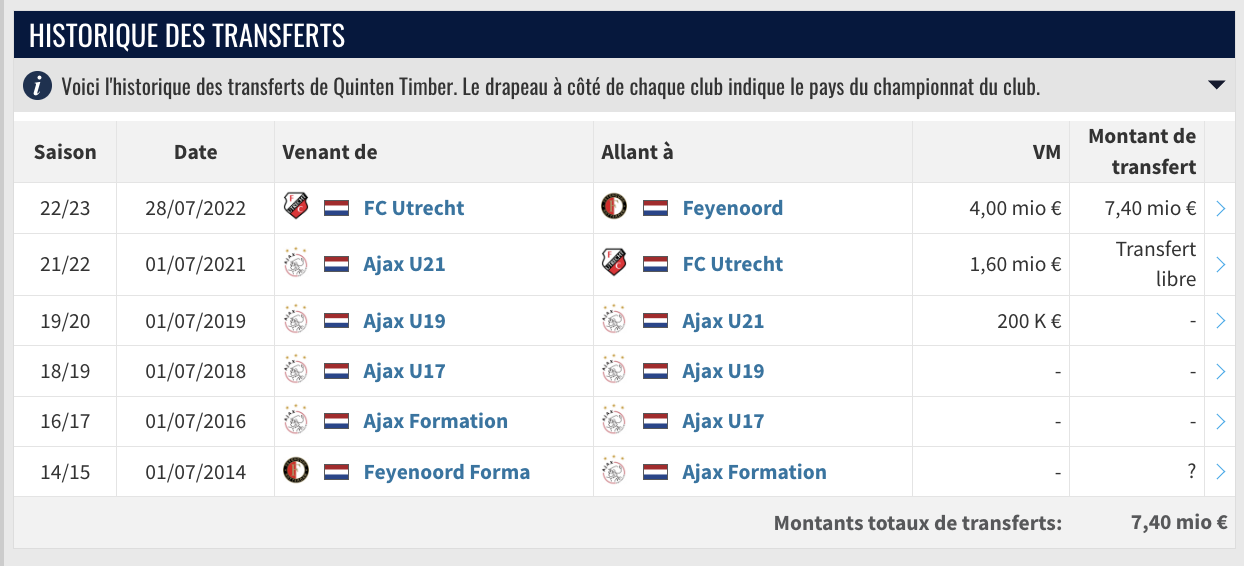Click Feyenoord crest in the 22/23 row

tap(614, 207)
